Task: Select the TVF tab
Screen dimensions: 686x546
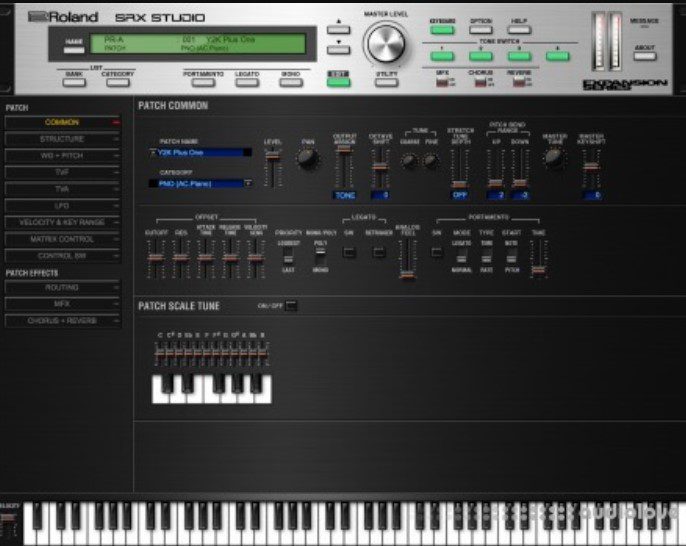Action: pos(62,172)
